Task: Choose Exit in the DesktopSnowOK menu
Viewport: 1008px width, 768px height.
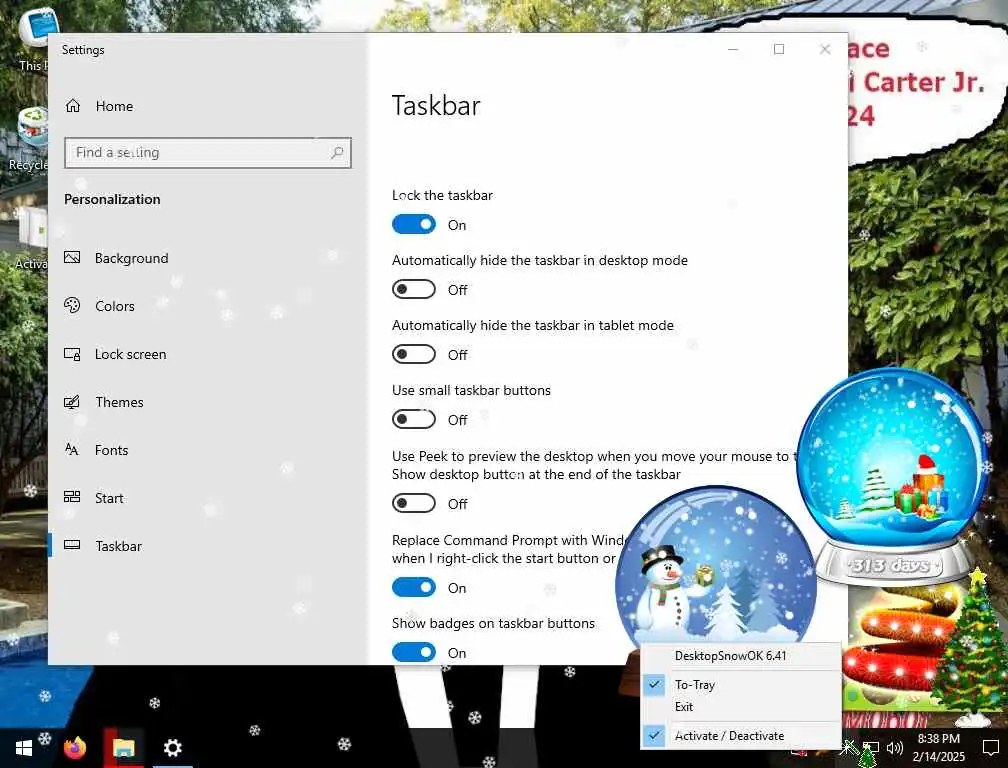Action: click(741, 707)
